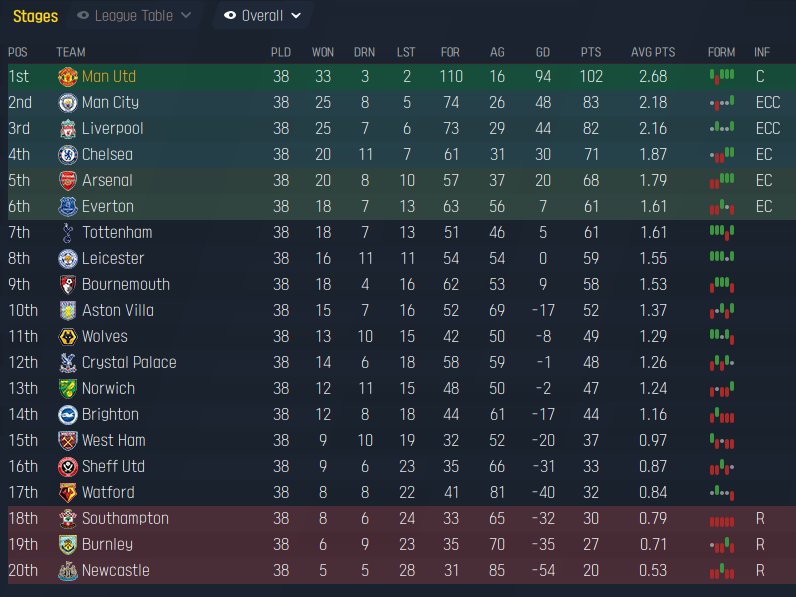Open the League Table dropdown chevron
796x597 pixels.
pyautogui.click(x=185, y=16)
